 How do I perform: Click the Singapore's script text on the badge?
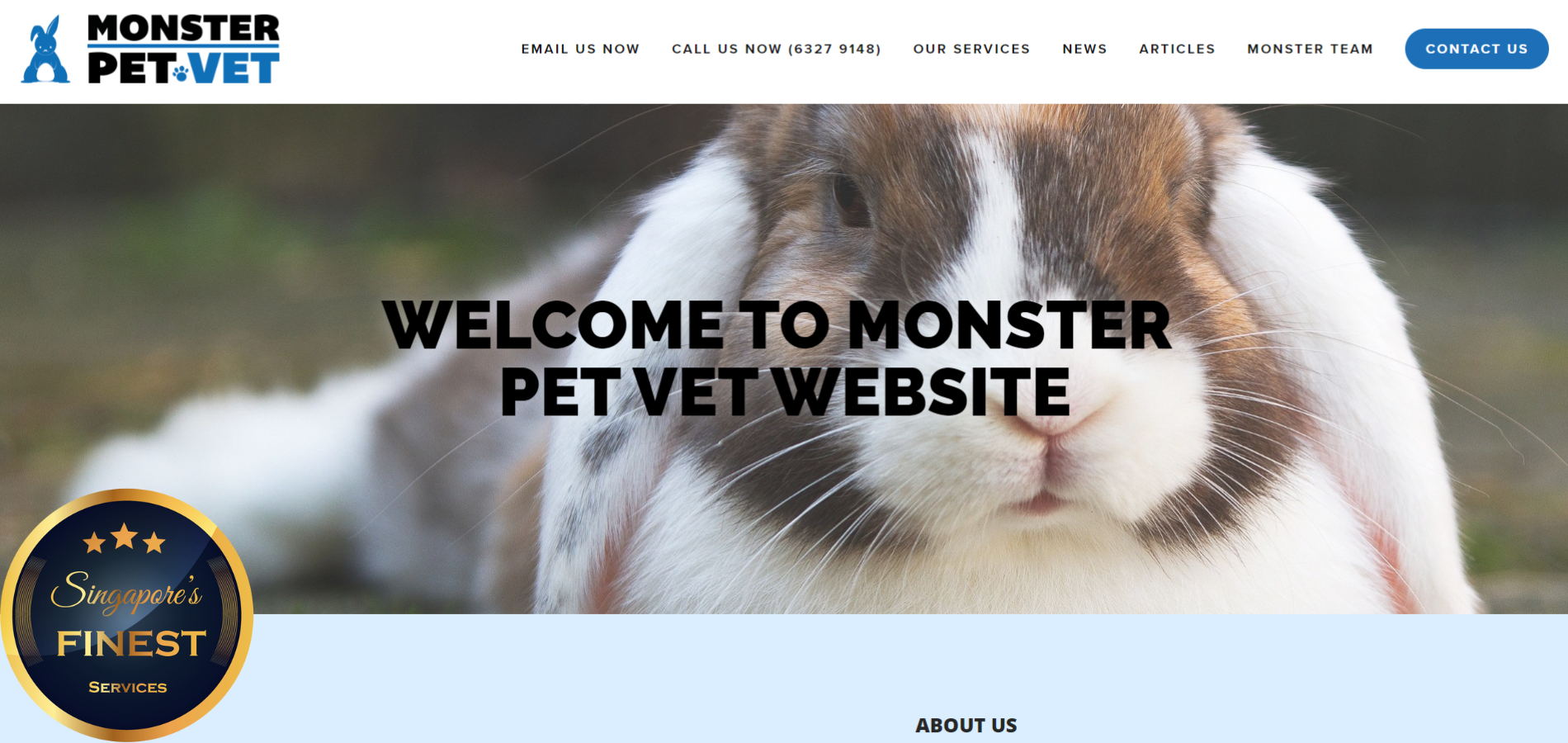(x=125, y=592)
